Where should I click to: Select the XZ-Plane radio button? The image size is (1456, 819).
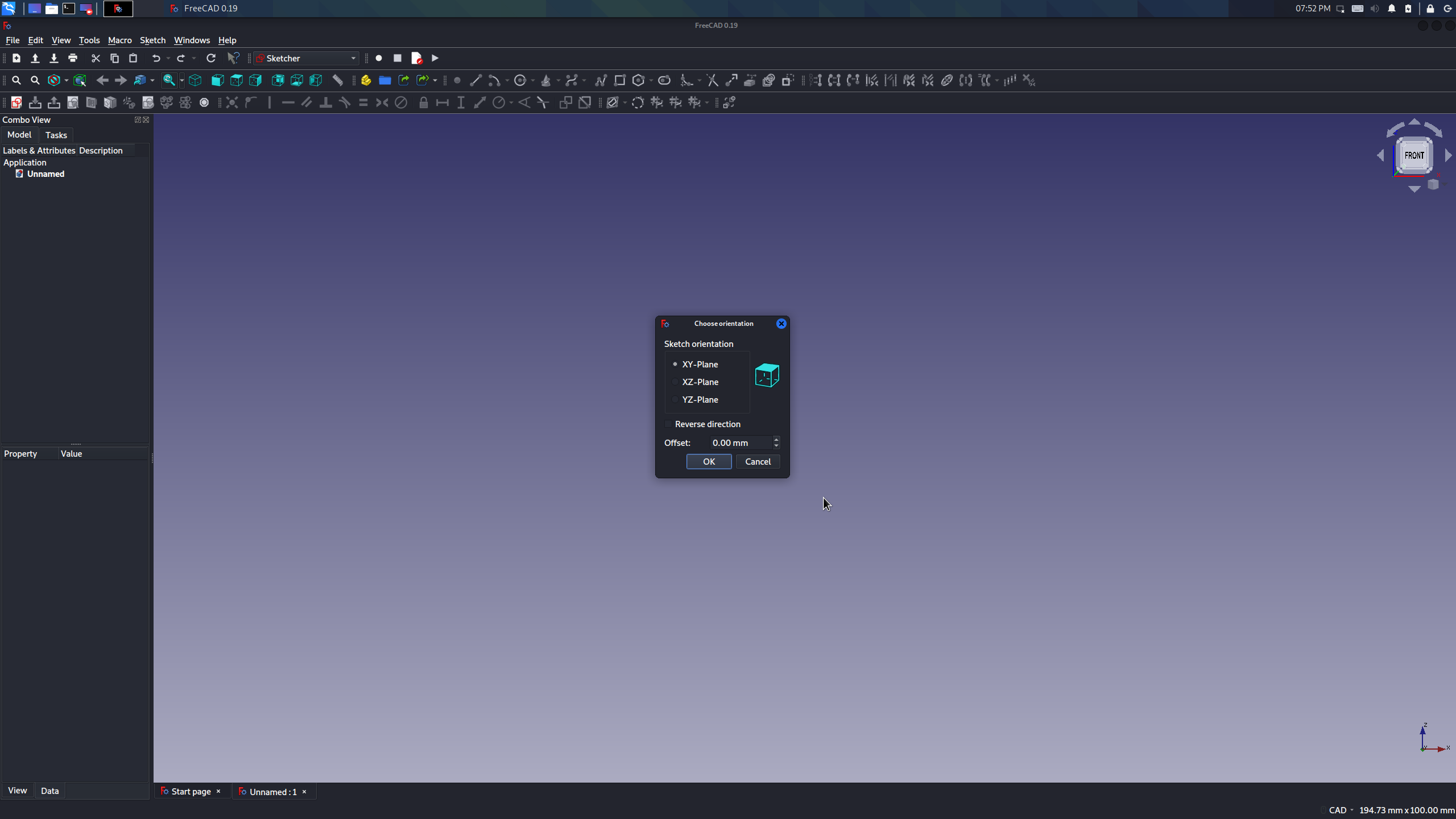tap(676, 382)
